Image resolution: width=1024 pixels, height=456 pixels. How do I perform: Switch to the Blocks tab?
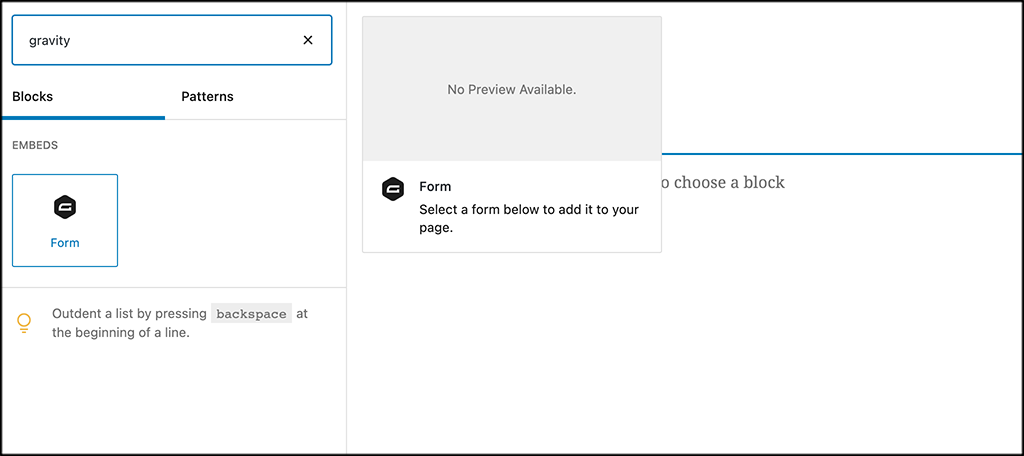(x=33, y=97)
